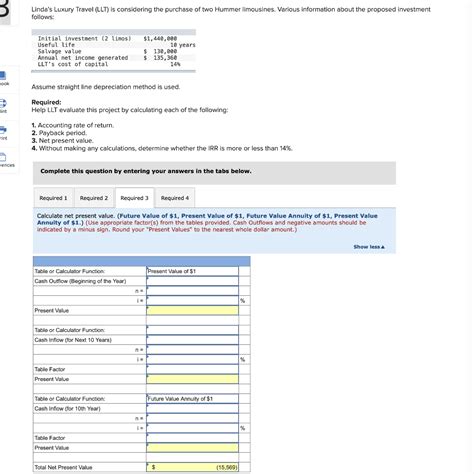The width and height of the screenshot is (474, 474).
Task: Click the '$1,440,000' investment value
Action: (x=160, y=39)
